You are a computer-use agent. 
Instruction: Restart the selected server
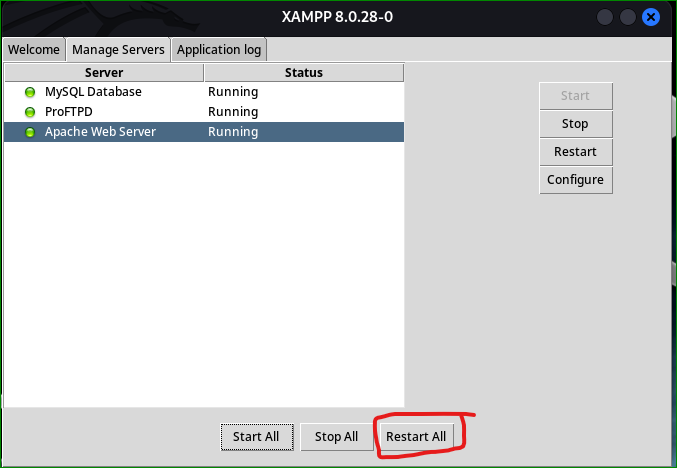(576, 152)
